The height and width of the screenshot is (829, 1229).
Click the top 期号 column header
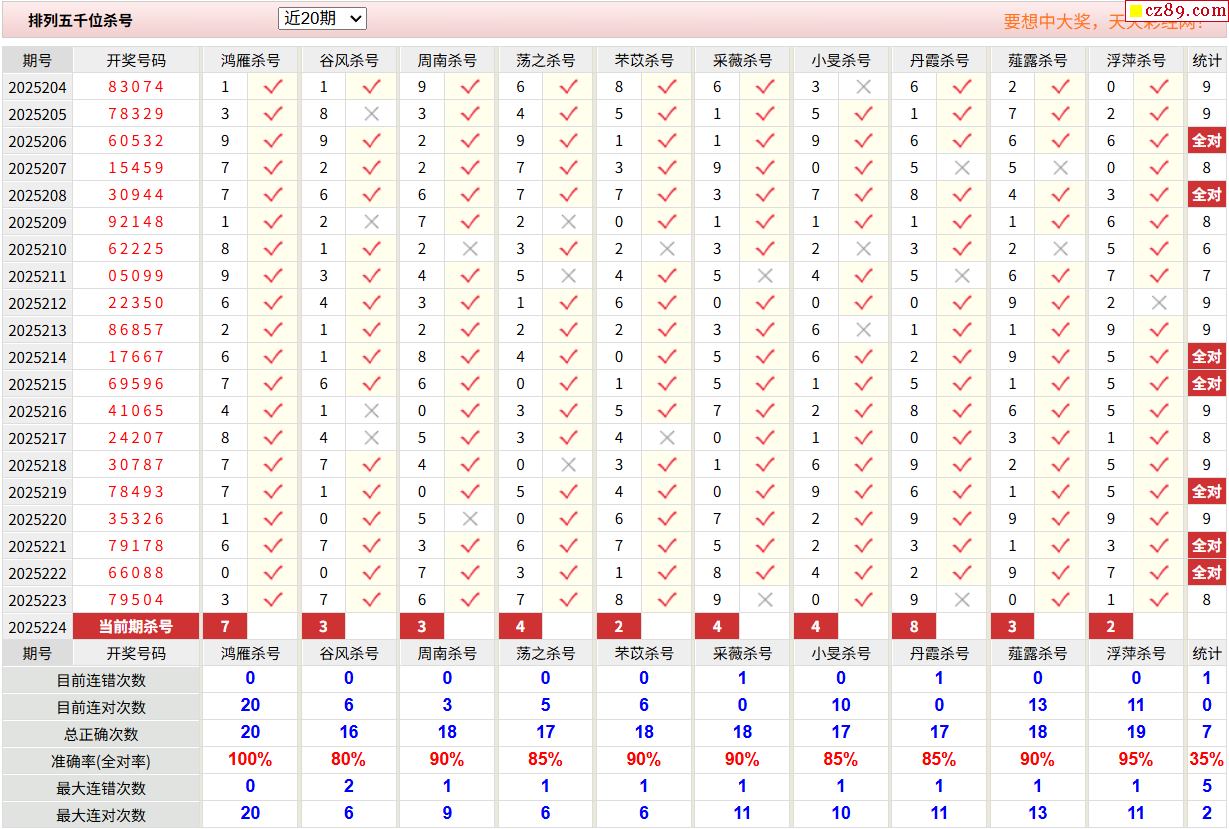coord(37,60)
